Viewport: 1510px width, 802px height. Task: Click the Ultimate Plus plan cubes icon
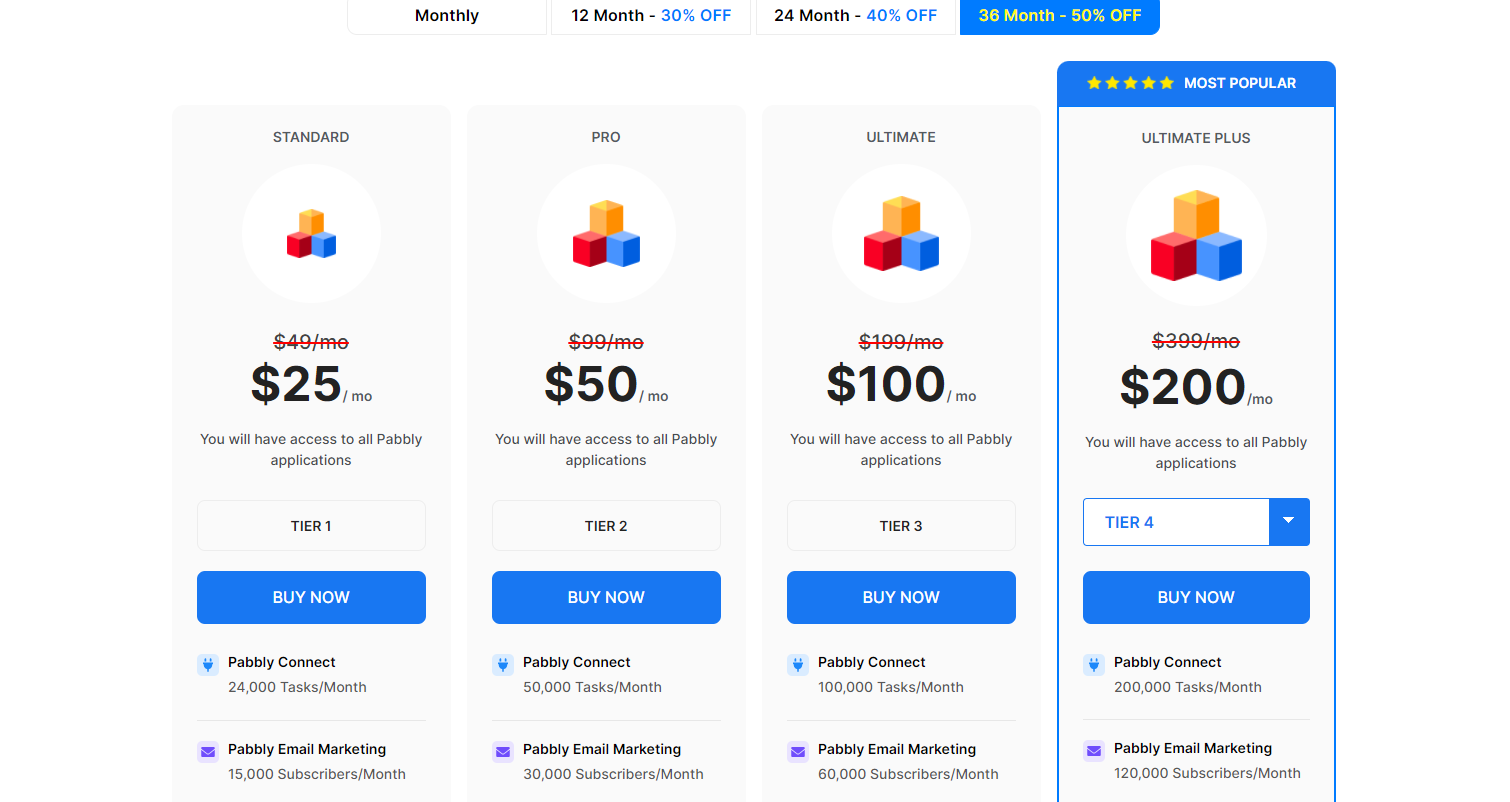[1196, 236]
